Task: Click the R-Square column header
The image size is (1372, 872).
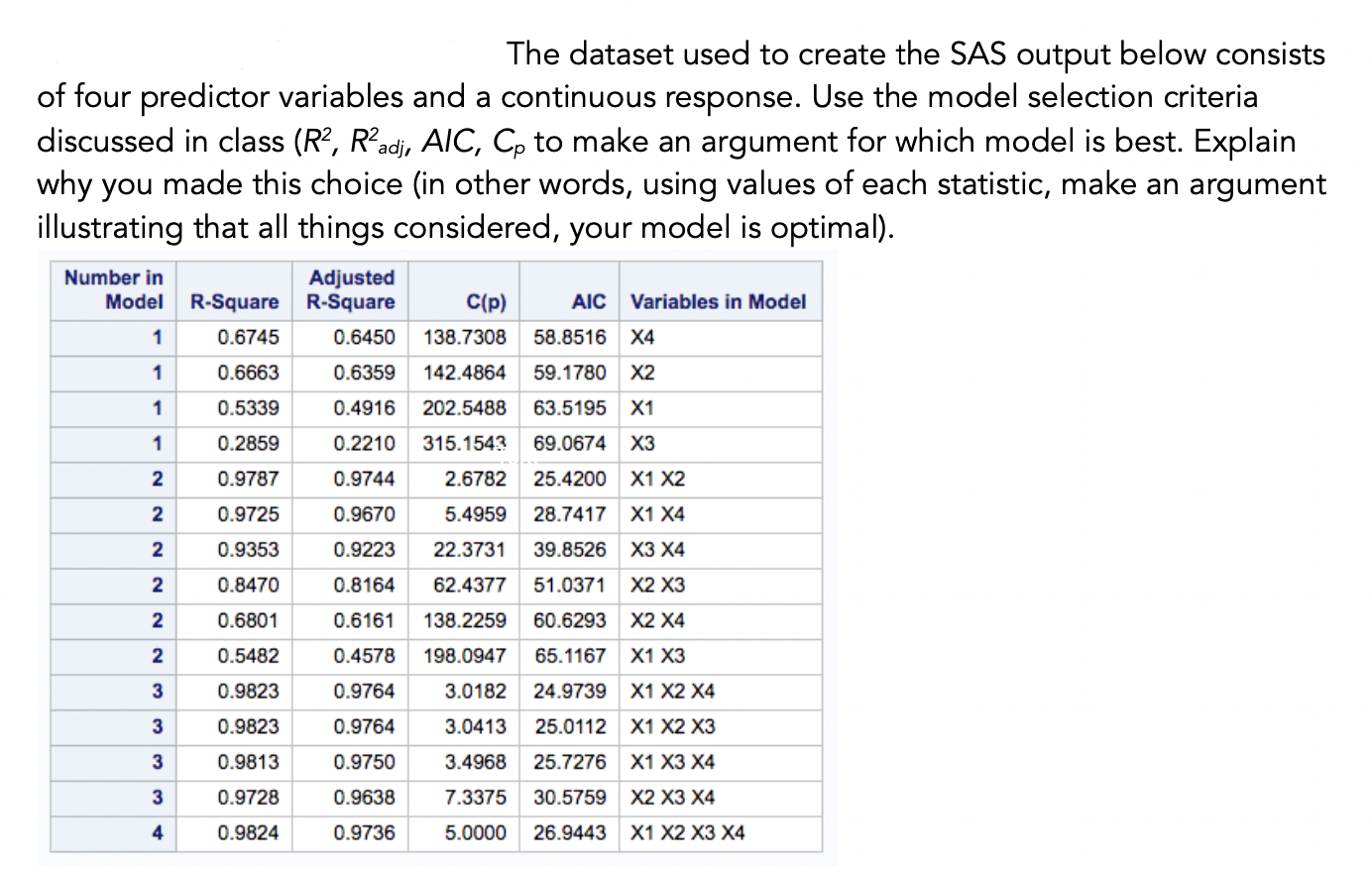Action: [234, 301]
